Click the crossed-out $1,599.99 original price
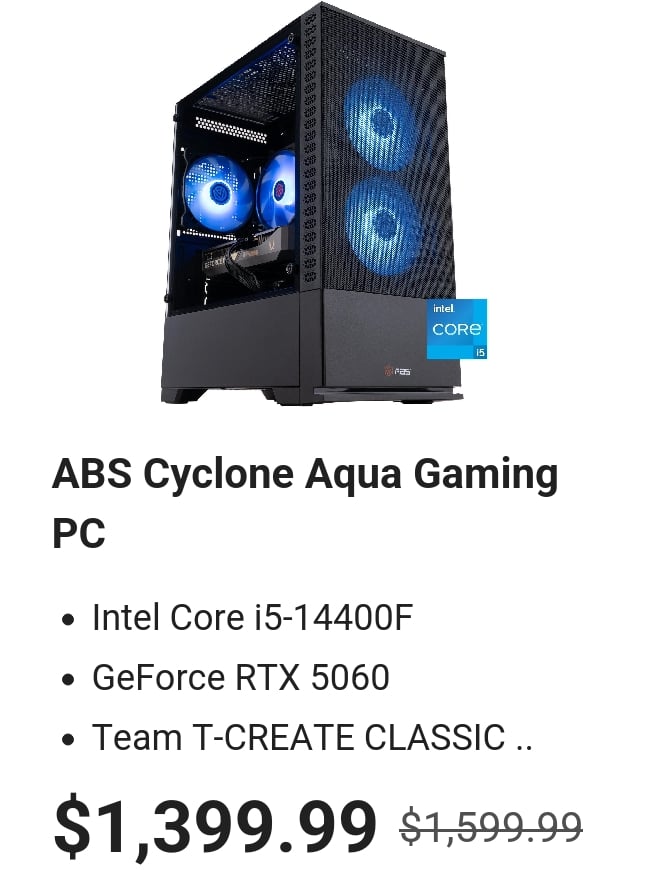The height and width of the screenshot is (870, 649). [491, 827]
